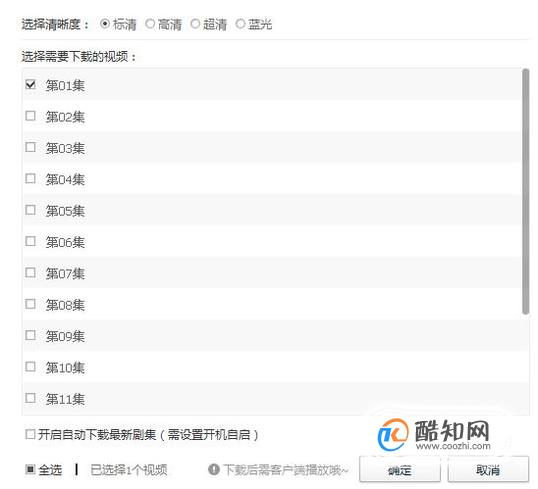Enable 开启自动下载最新剧集 auto-download checkbox
This screenshot has height=489, width=538.
pos(30,434)
